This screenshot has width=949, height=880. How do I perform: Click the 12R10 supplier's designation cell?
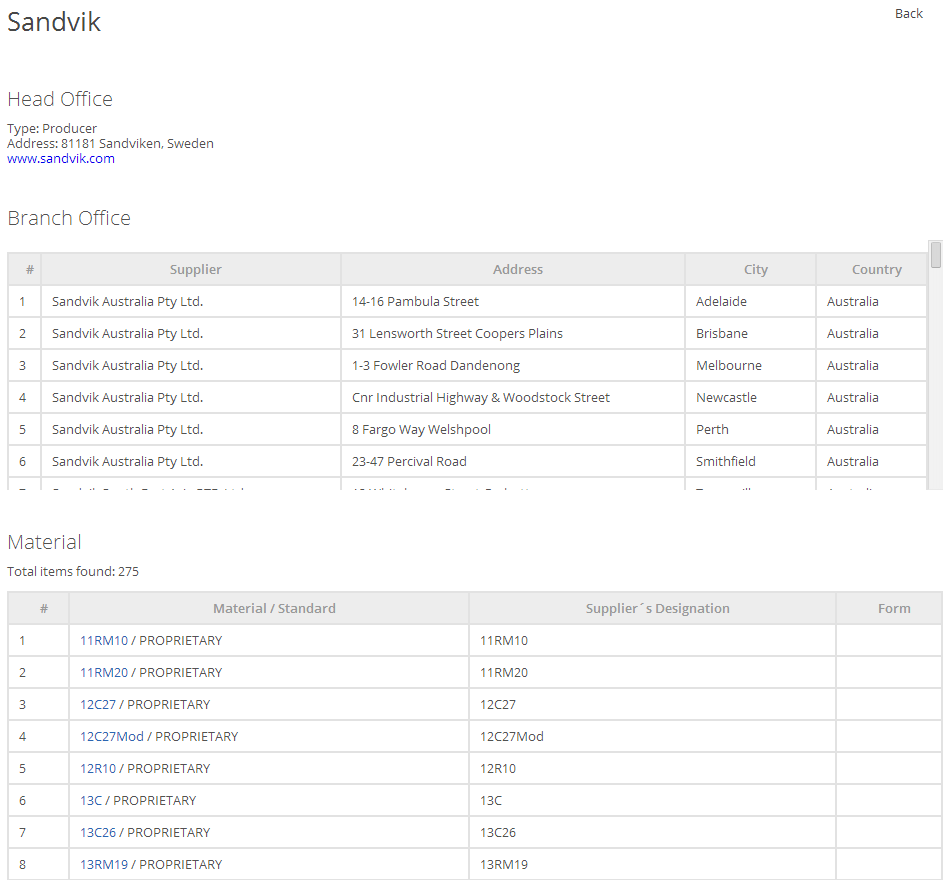(652, 769)
